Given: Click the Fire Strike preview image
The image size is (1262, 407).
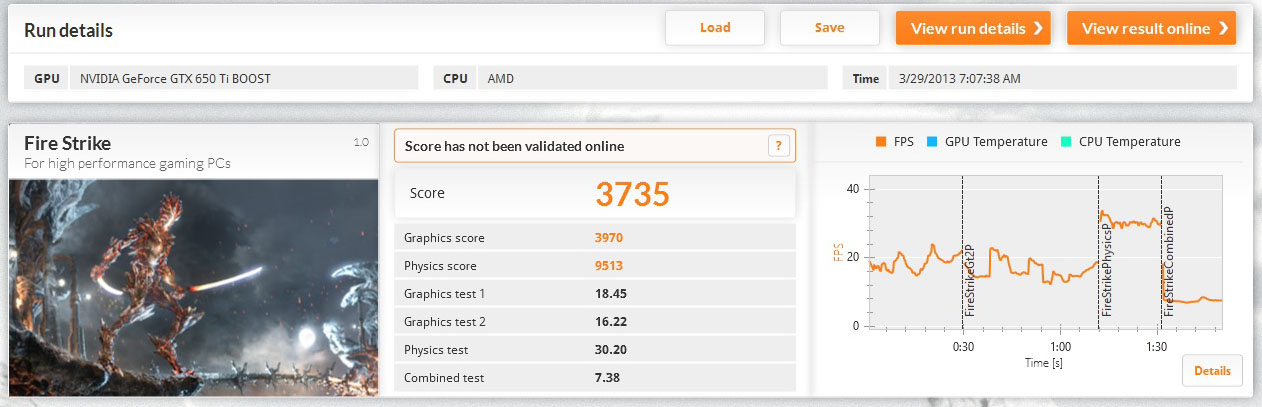Looking at the screenshot, I should tap(195, 287).
